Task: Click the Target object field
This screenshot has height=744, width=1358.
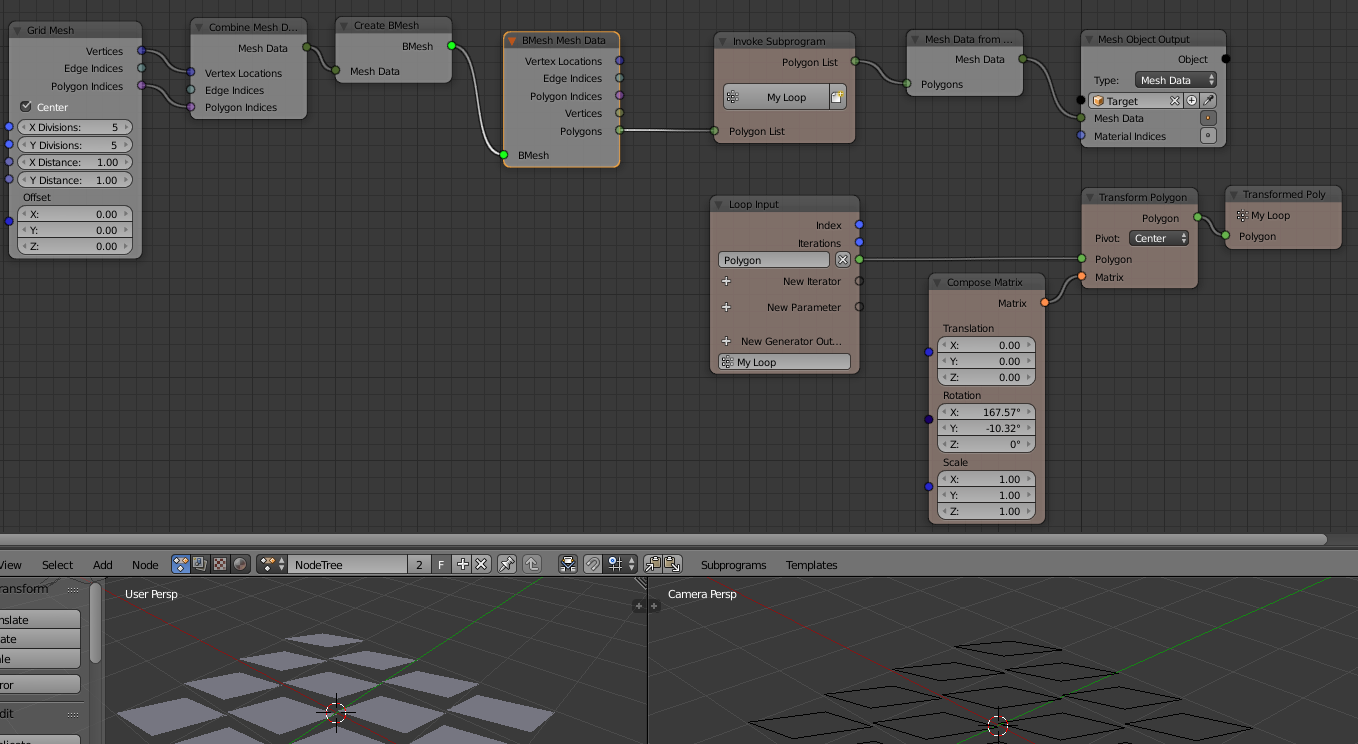Action: tap(1136, 101)
